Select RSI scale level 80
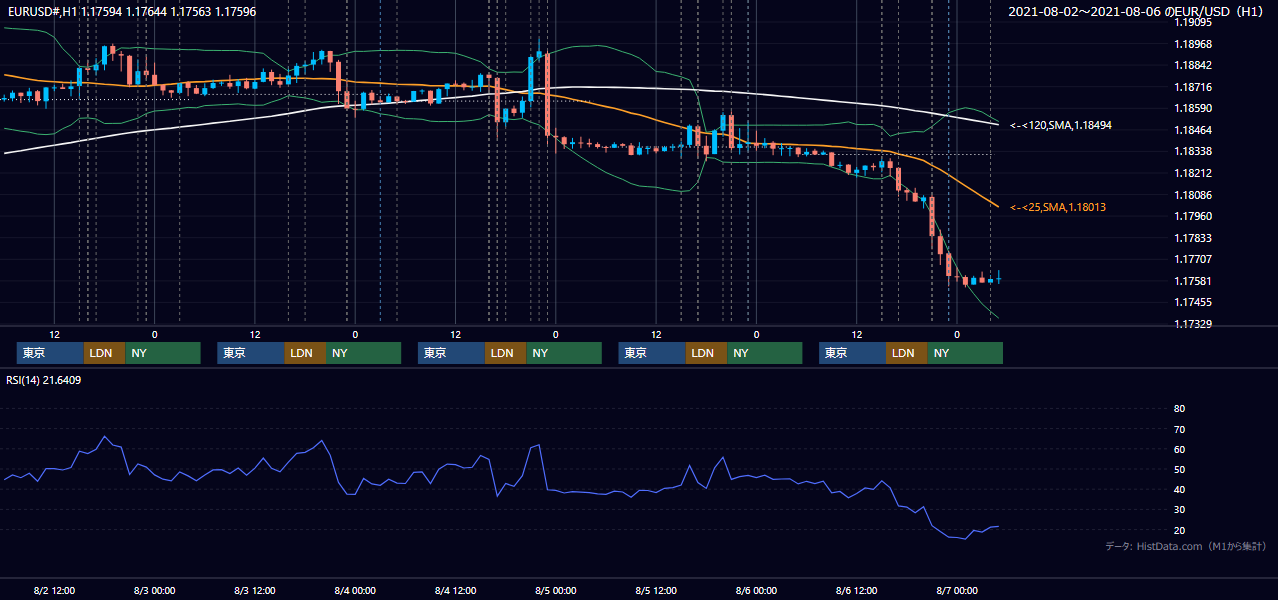Screen dimensions: 1278x600 [x=1179, y=409]
